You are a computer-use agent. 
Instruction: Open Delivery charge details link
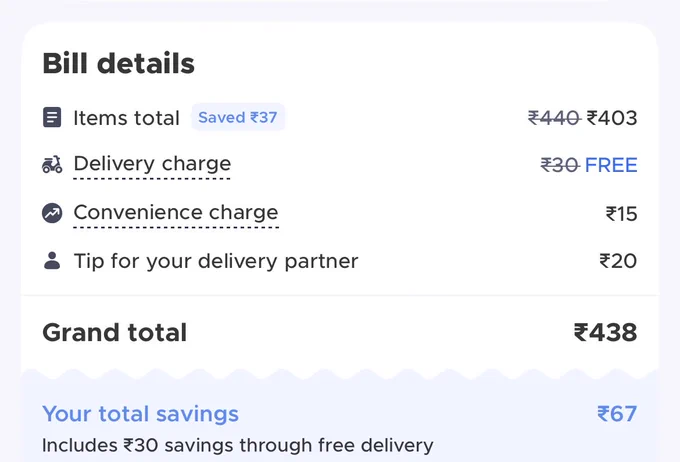tap(152, 164)
